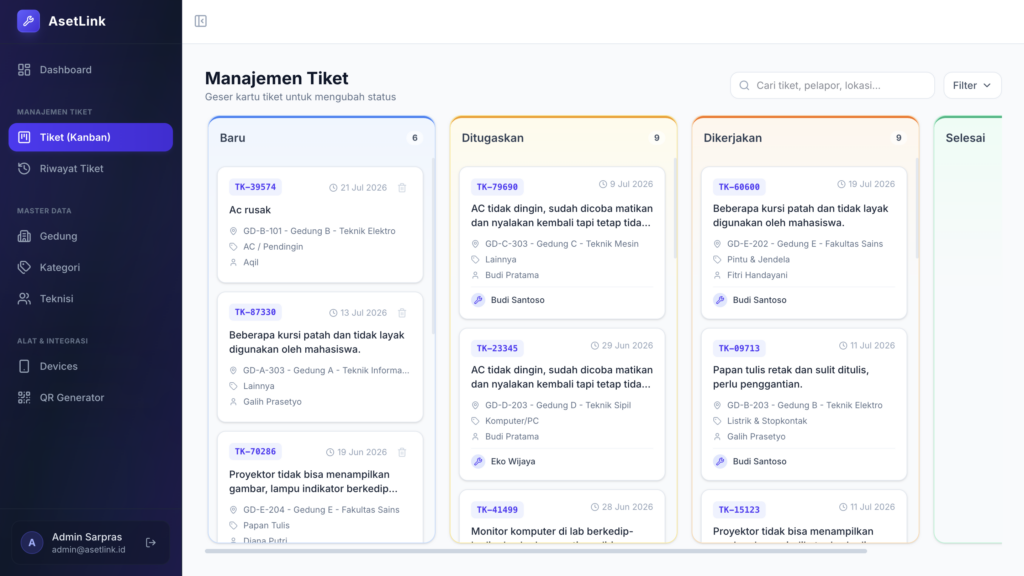Delete ticket TK-39574 using its trash icon

tap(402, 187)
